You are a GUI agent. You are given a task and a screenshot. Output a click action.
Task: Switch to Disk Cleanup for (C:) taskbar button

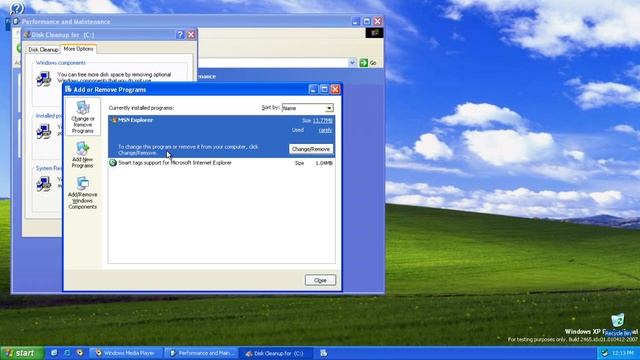(276, 353)
